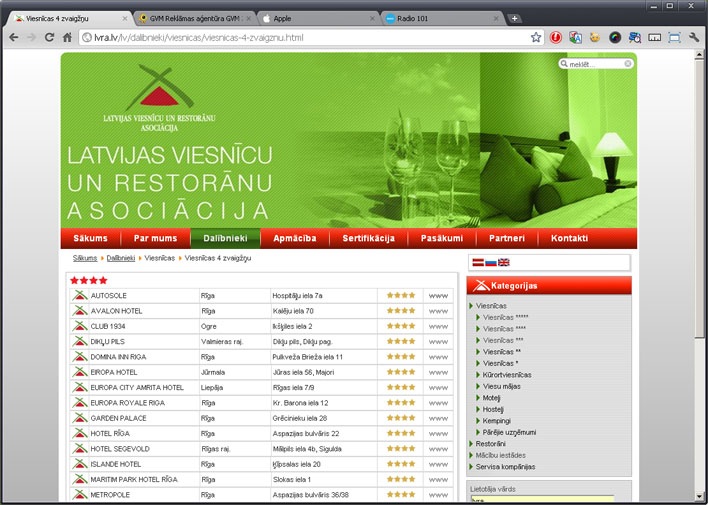Select Pārējie uzņēmumi category
Image resolution: width=708 pixels, height=505 pixels.
coord(509,432)
